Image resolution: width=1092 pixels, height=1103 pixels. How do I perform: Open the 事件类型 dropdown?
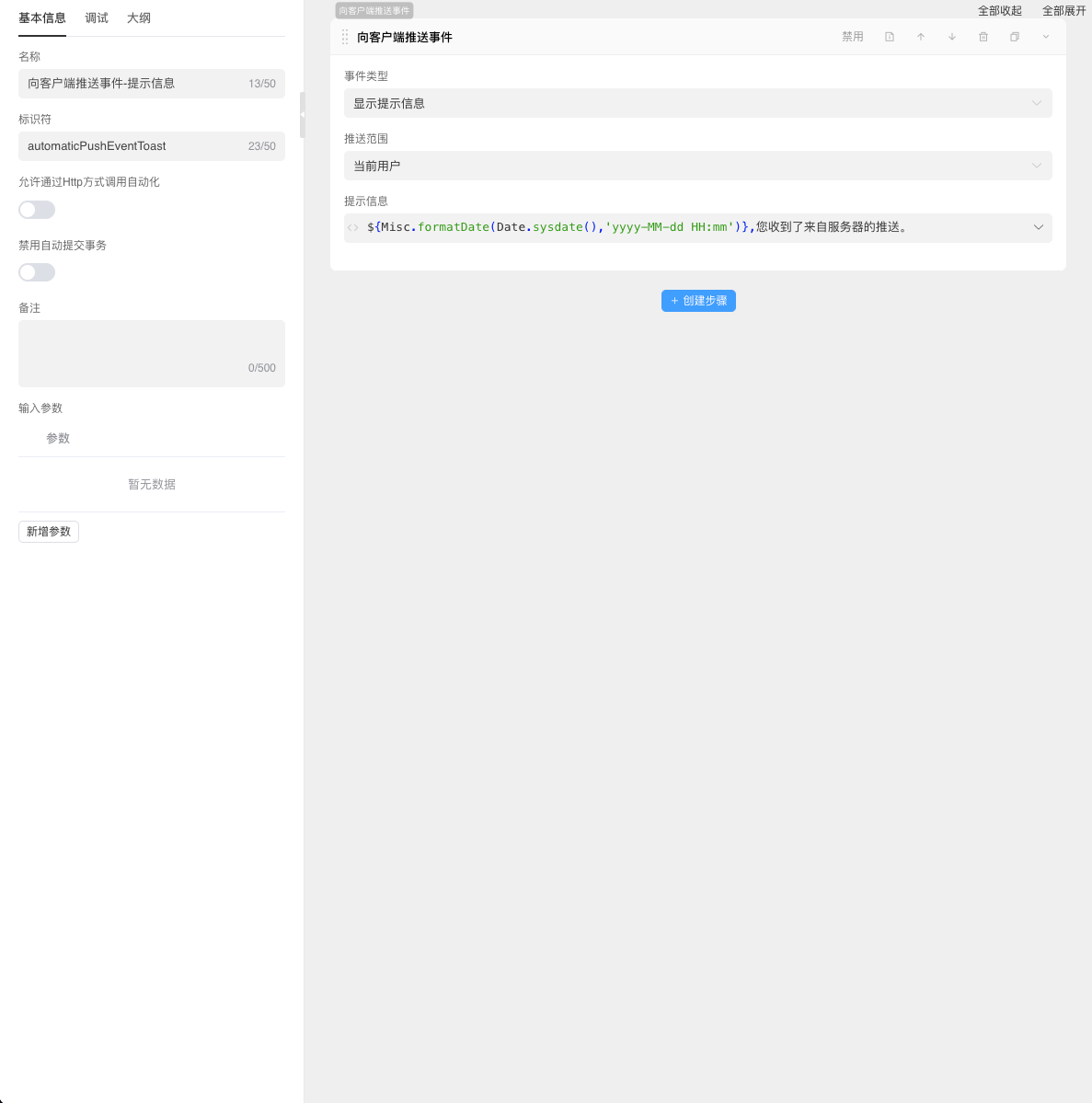pyautogui.click(x=697, y=103)
